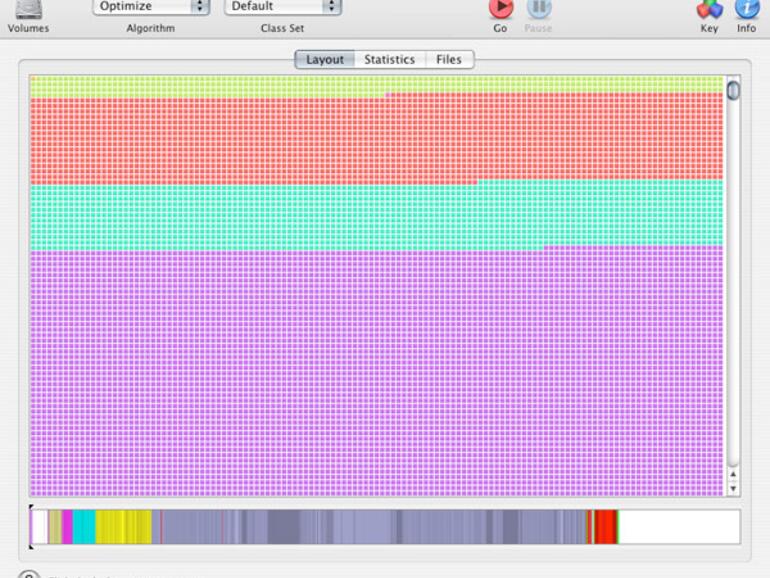This screenshot has width=770, height=578.
Task: Expand the Class Set dropdown showing Default
Action: [282, 7]
